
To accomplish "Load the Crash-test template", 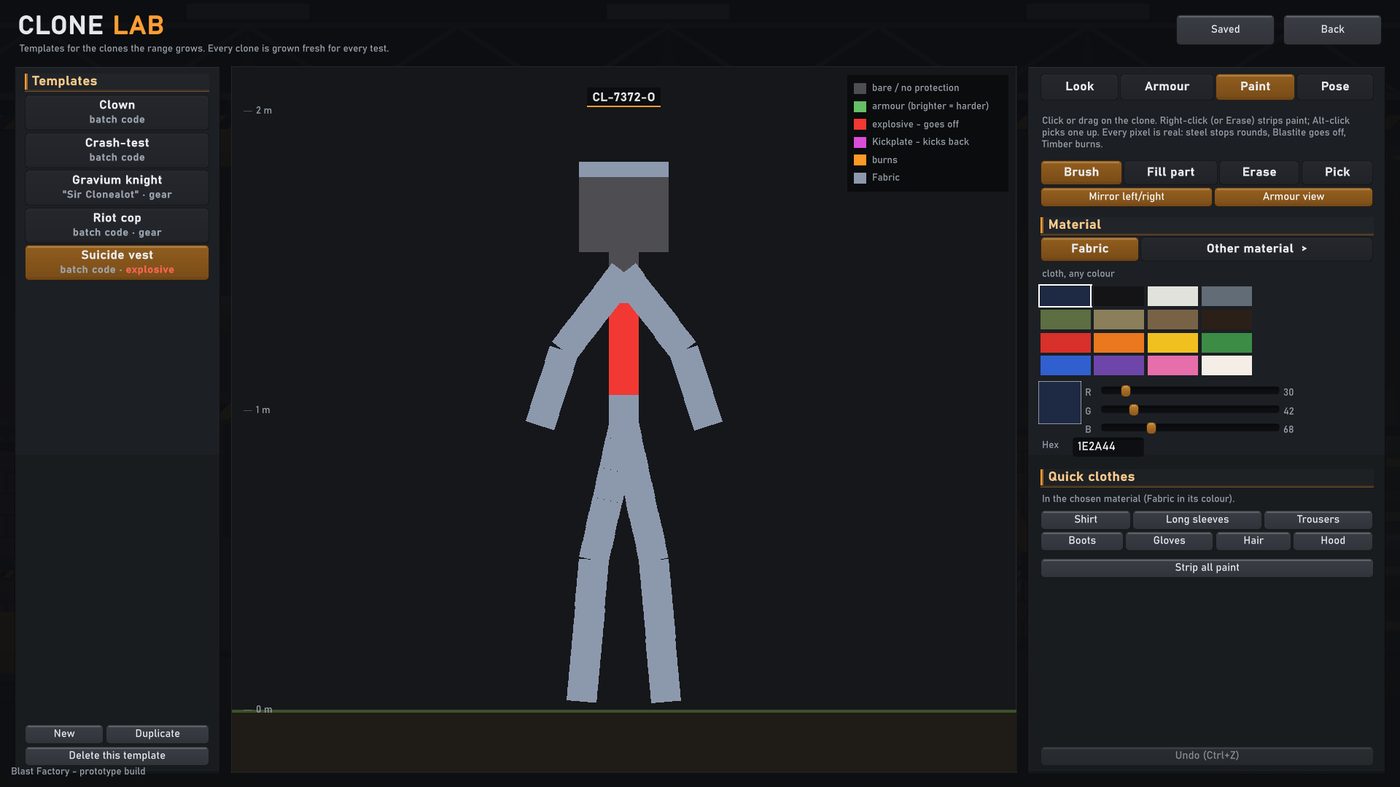I will click(x=117, y=150).
